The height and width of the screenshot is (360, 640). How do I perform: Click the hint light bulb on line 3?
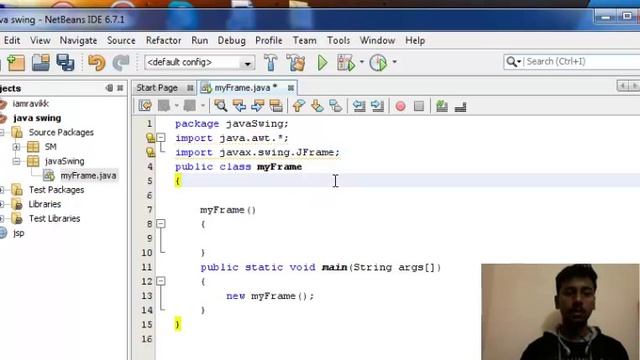pyautogui.click(x=151, y=152)
